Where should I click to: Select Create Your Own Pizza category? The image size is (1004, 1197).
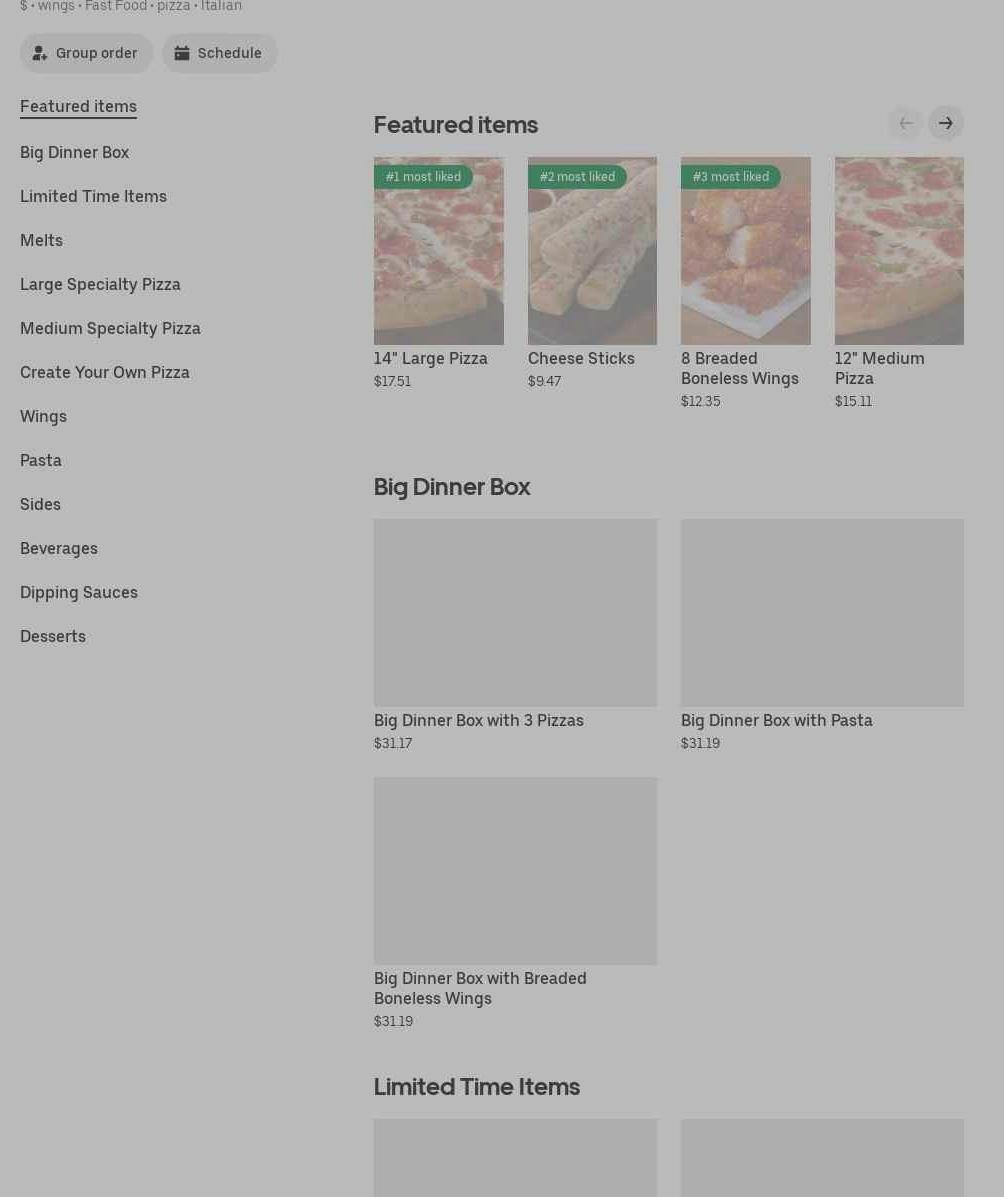(x=105, y=373)
